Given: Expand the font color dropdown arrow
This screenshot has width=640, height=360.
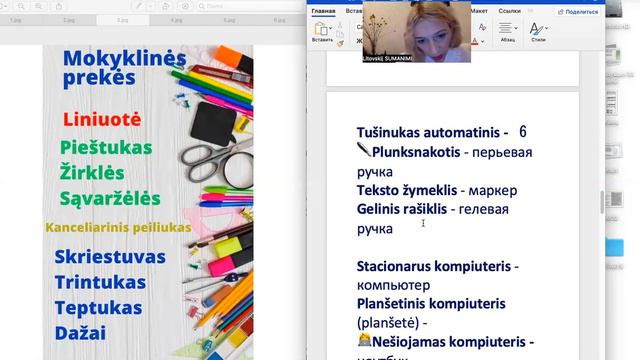Looking at the screenshot, I should tap(482, 41).
